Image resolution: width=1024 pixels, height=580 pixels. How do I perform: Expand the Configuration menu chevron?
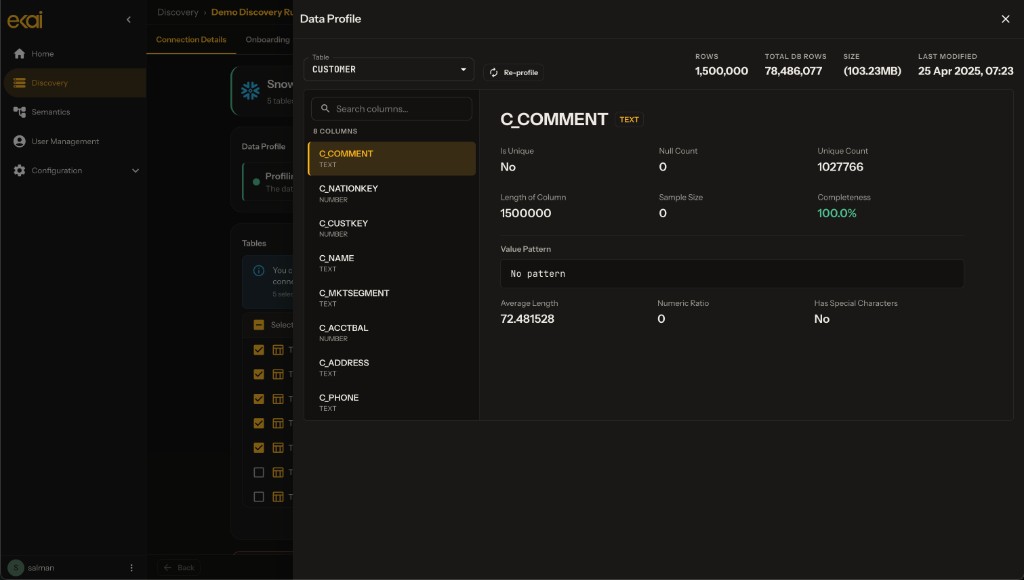coord(135,170)
